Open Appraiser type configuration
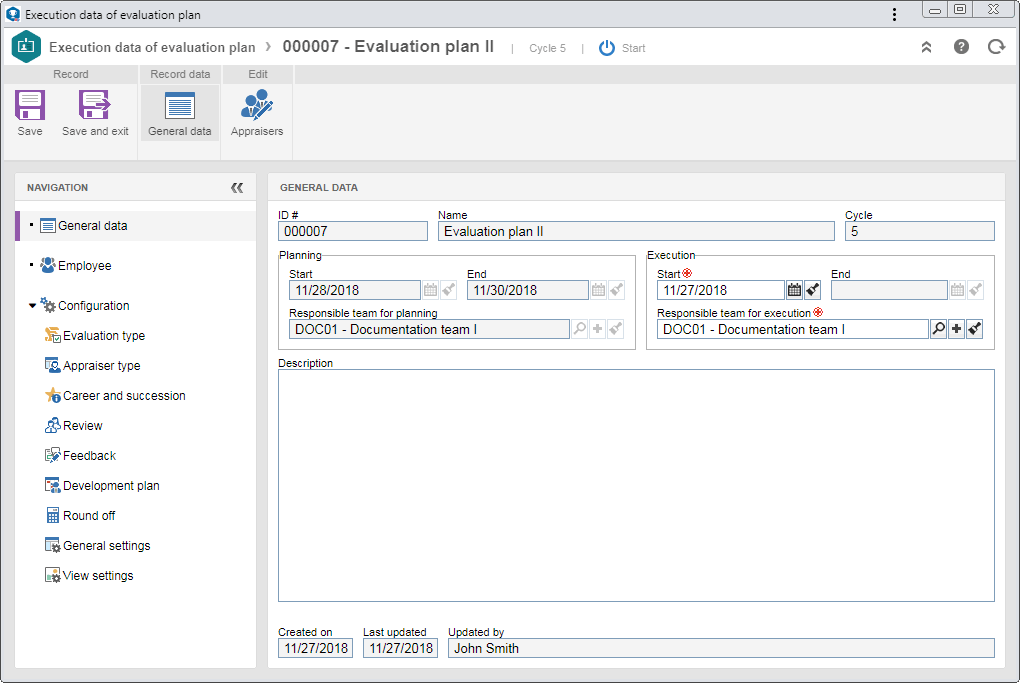1020x683 pixels. click(92, 366)
